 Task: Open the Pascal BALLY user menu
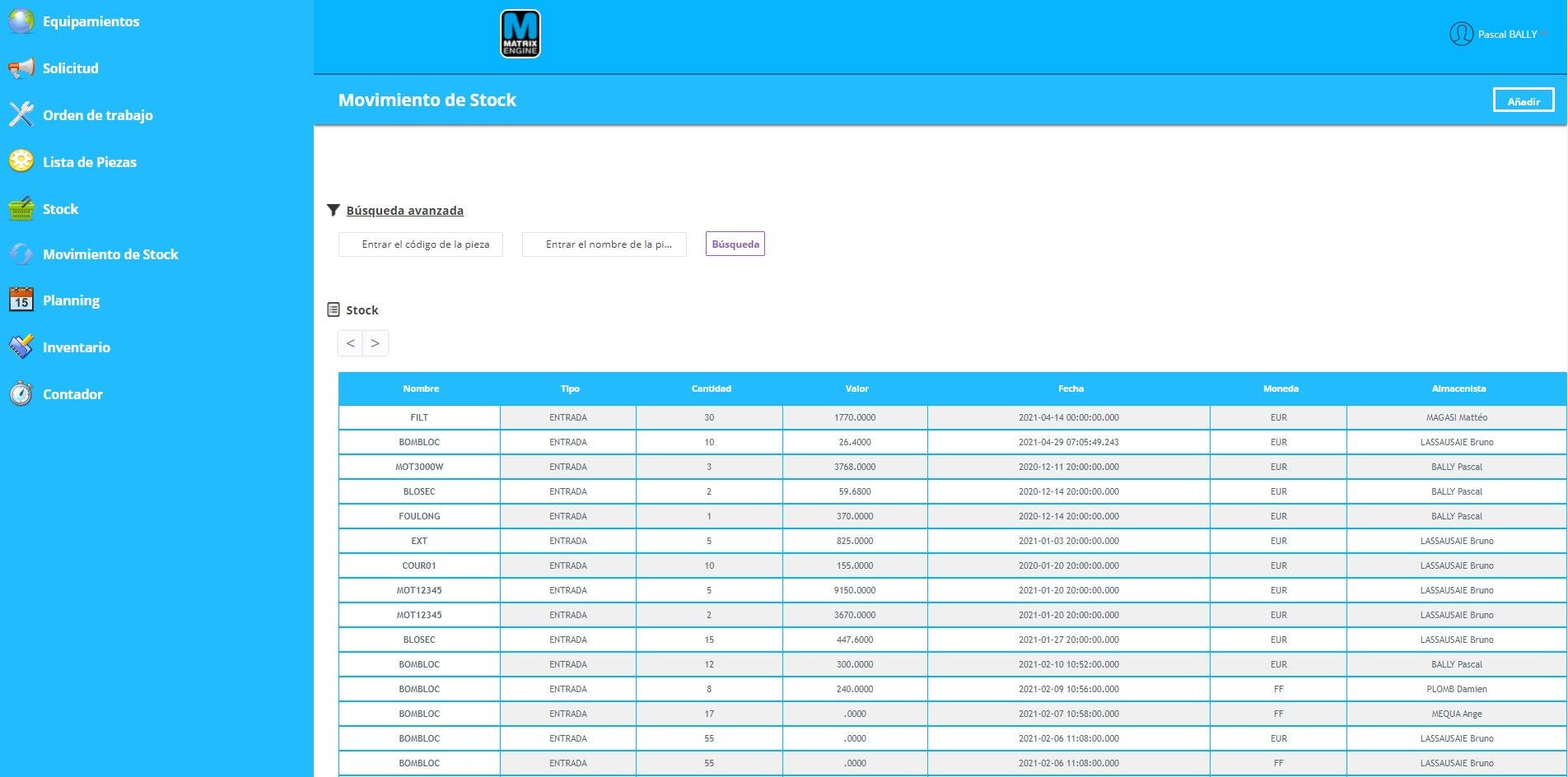click(1499, 34)
